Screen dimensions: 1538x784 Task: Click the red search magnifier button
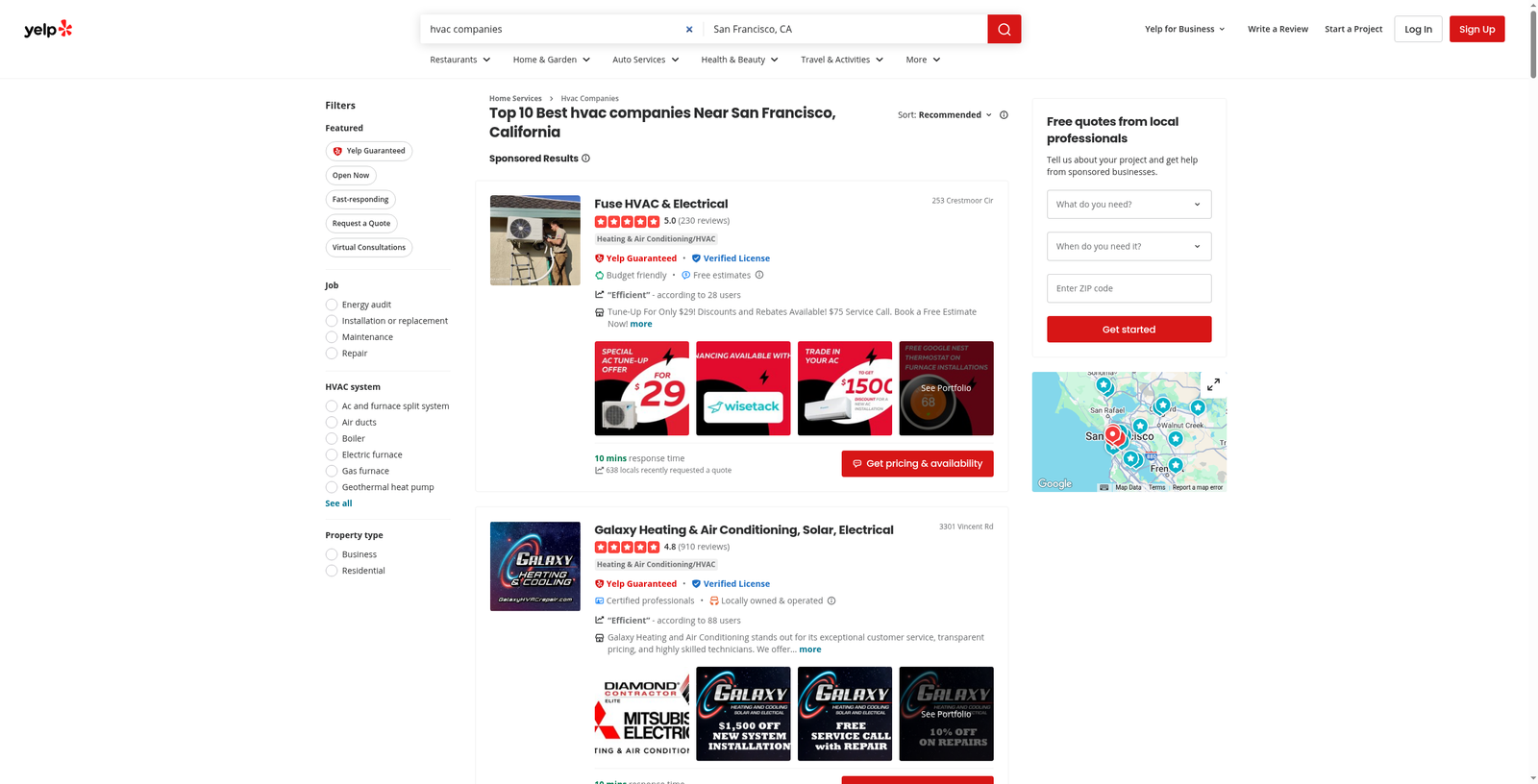coord(1004,29)
